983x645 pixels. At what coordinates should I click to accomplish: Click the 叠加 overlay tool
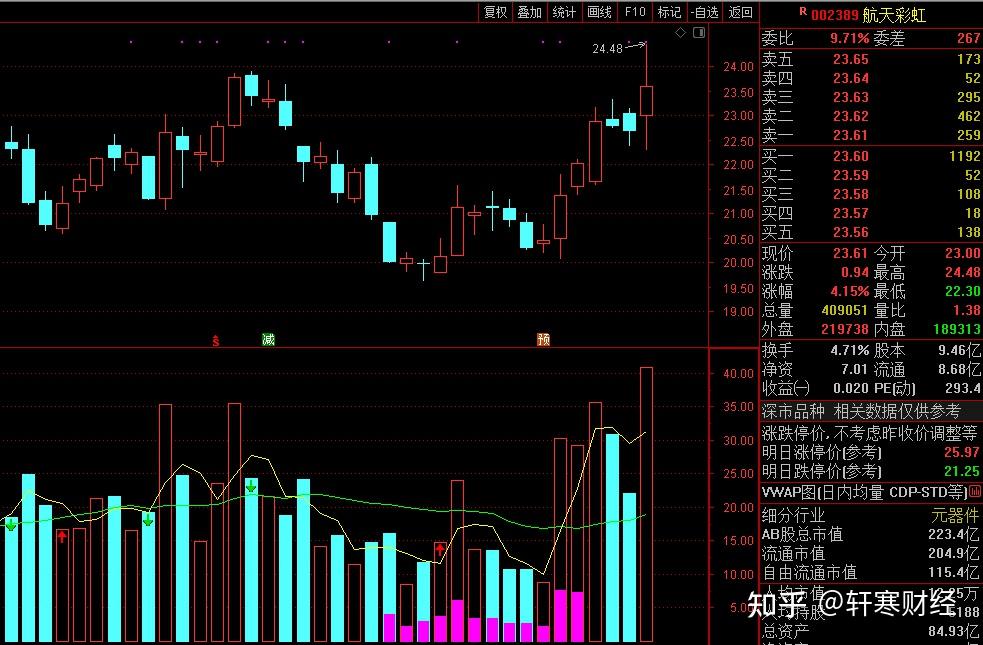click(x=529, y=12)
